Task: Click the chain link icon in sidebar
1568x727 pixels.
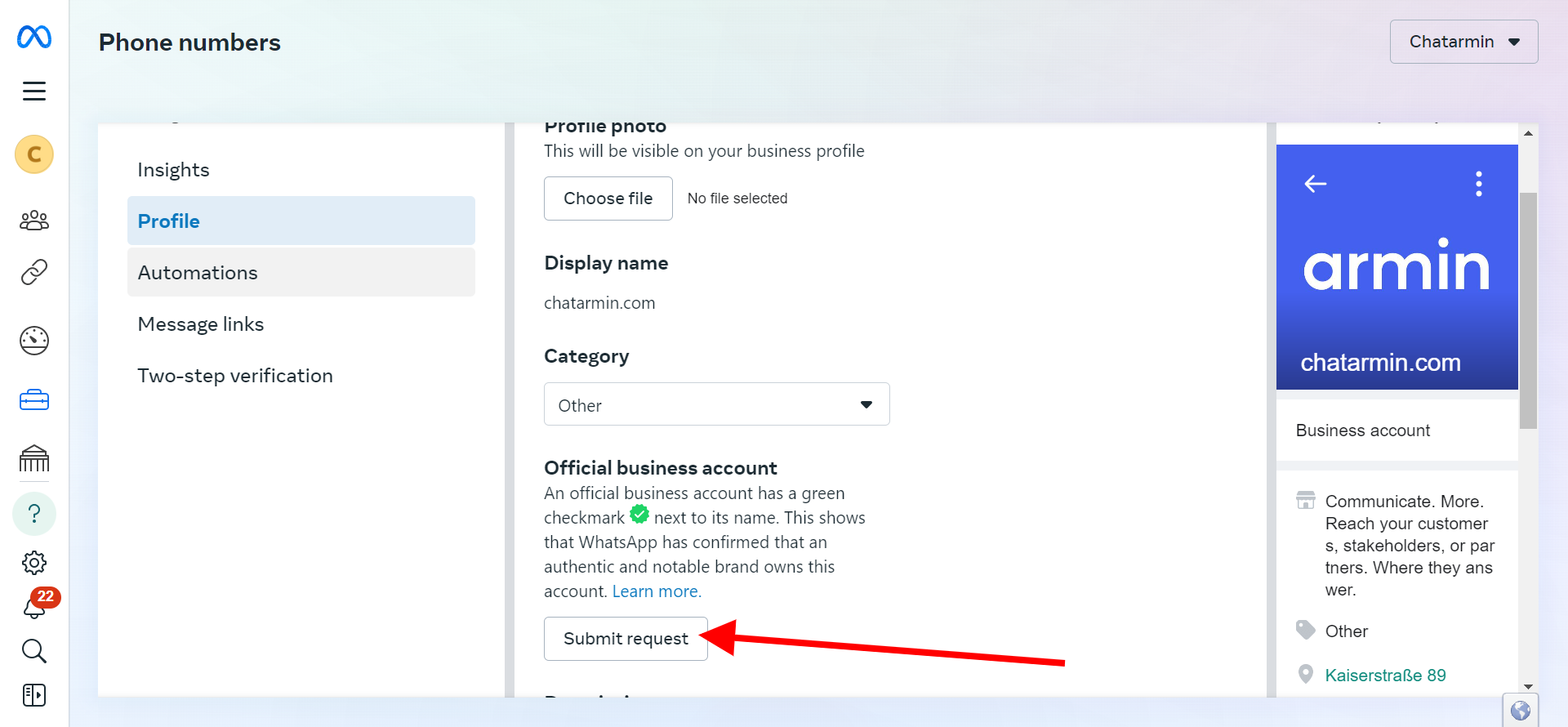Action: (34, 272)
